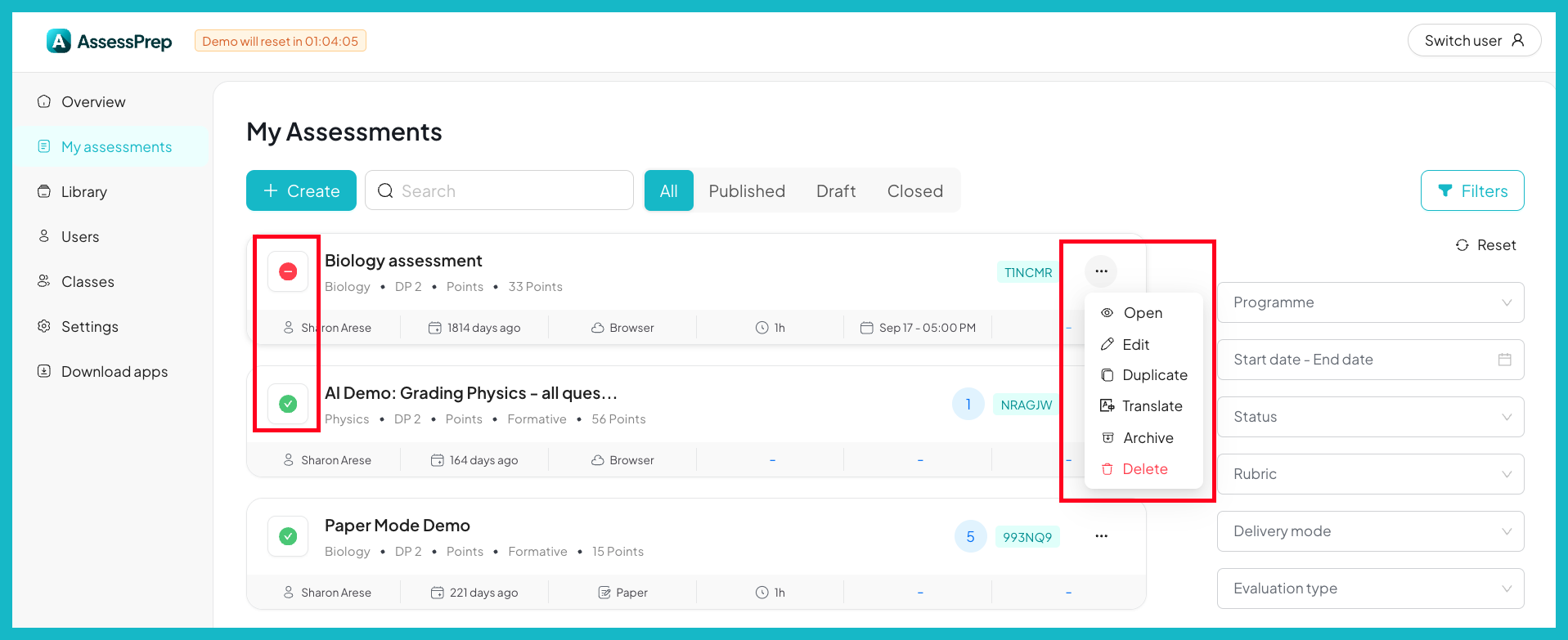Focus the Search input field

click(x=499, y=190)
